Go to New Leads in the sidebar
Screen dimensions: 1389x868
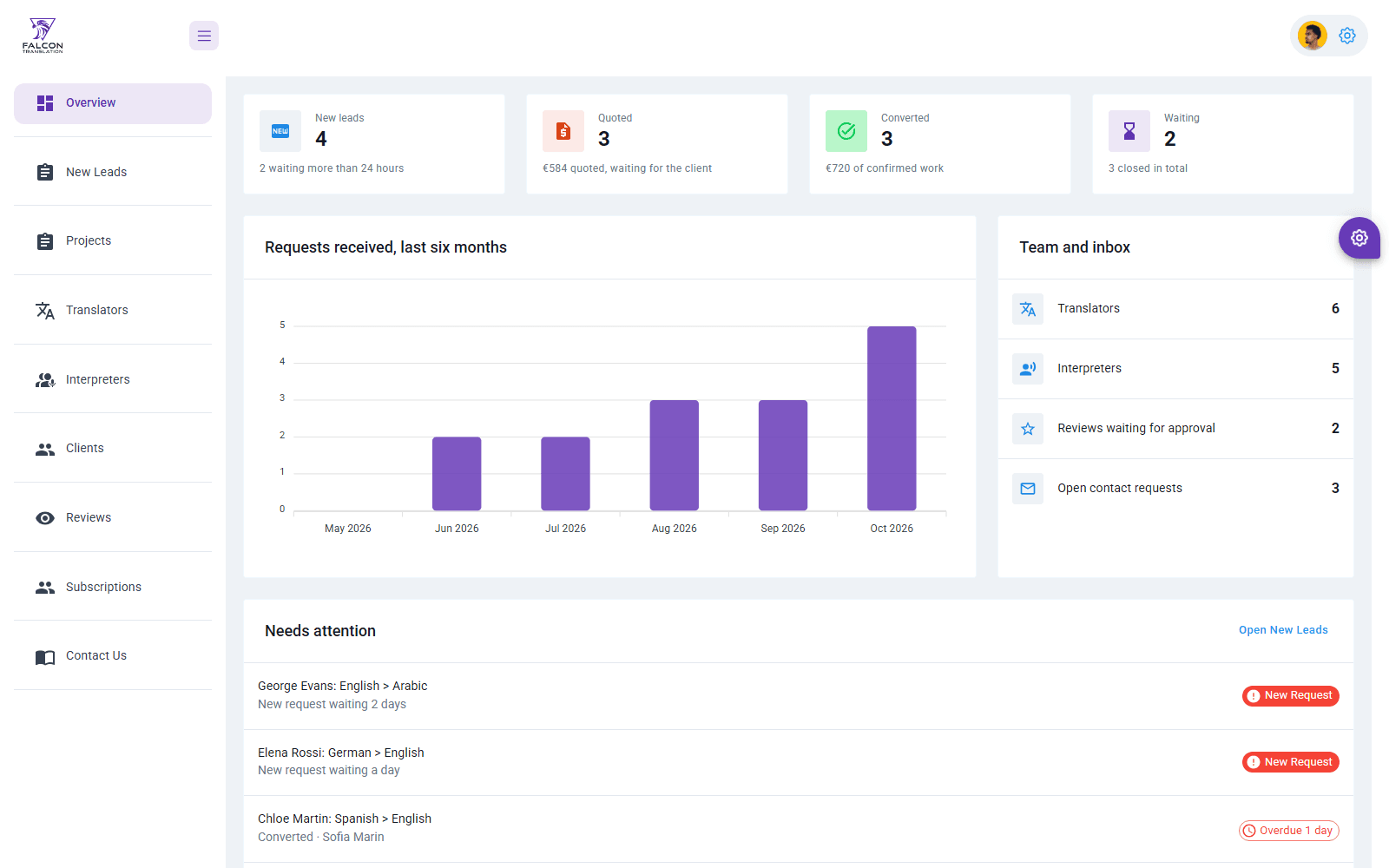pyautogui.click(x=113, y=172)
